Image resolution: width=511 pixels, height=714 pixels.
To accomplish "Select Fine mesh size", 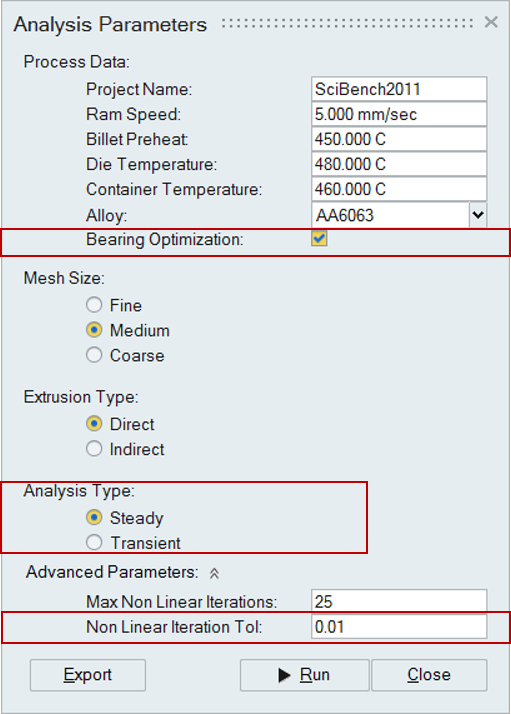I will (94, 305).
